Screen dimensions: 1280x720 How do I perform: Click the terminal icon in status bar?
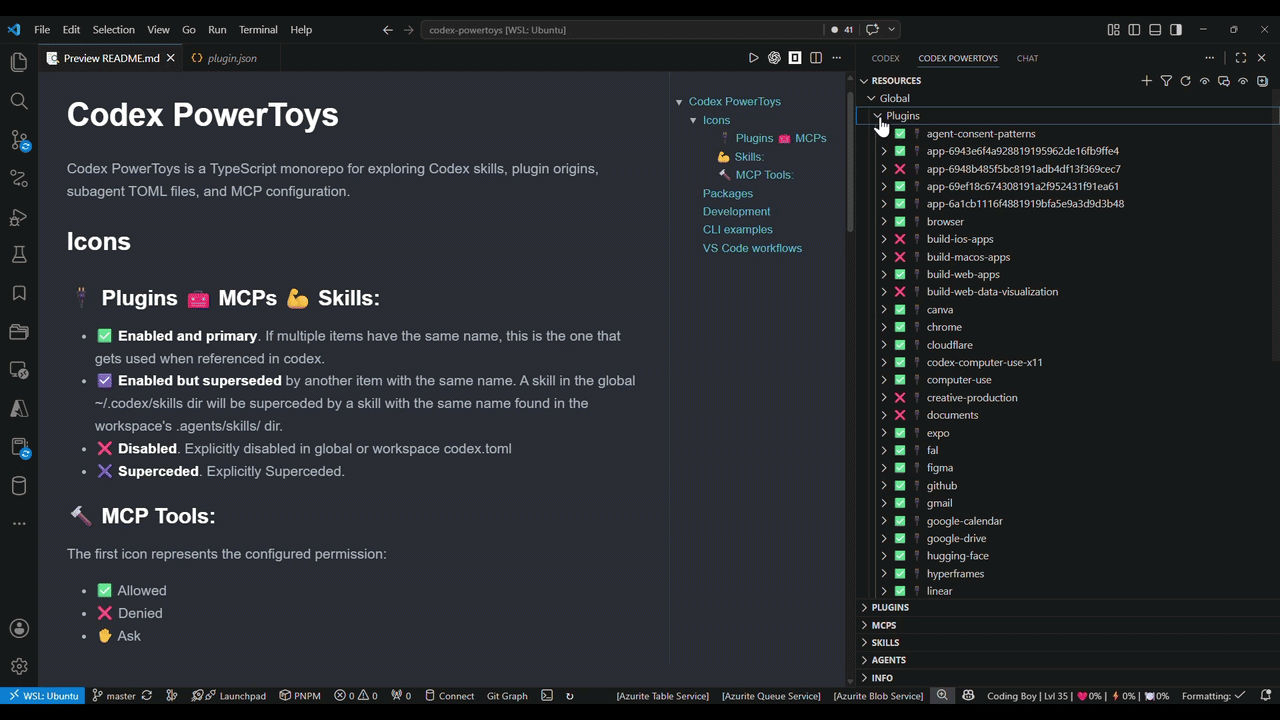(x=547, y=696)
